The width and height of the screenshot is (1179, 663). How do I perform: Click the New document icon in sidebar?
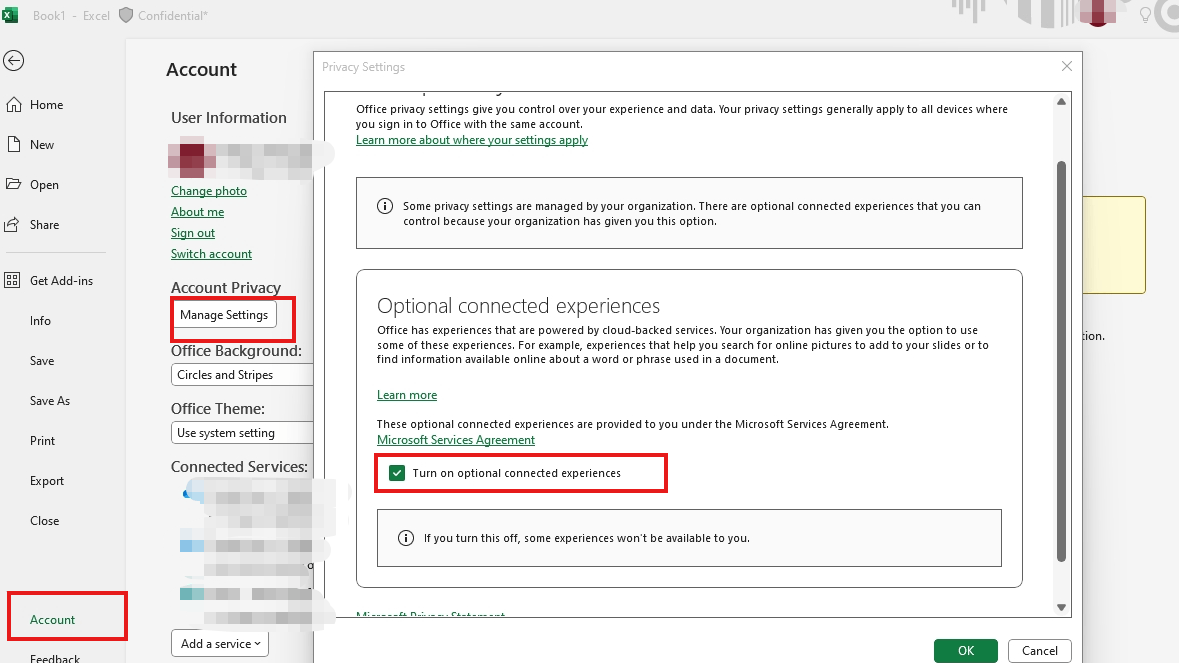tap(14, 144)
